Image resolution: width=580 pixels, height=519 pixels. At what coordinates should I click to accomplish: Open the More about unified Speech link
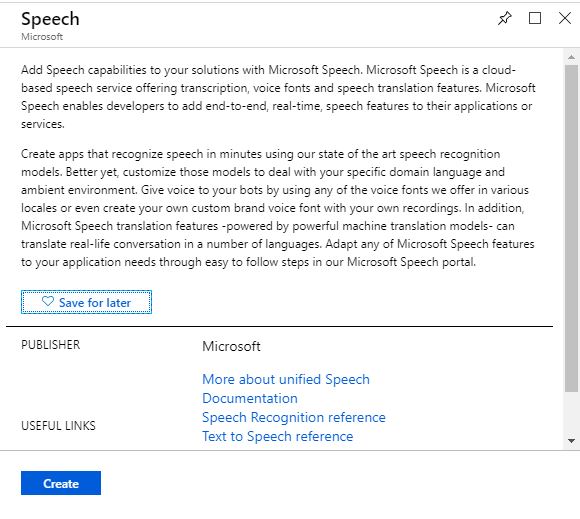(x=286, y=379)
